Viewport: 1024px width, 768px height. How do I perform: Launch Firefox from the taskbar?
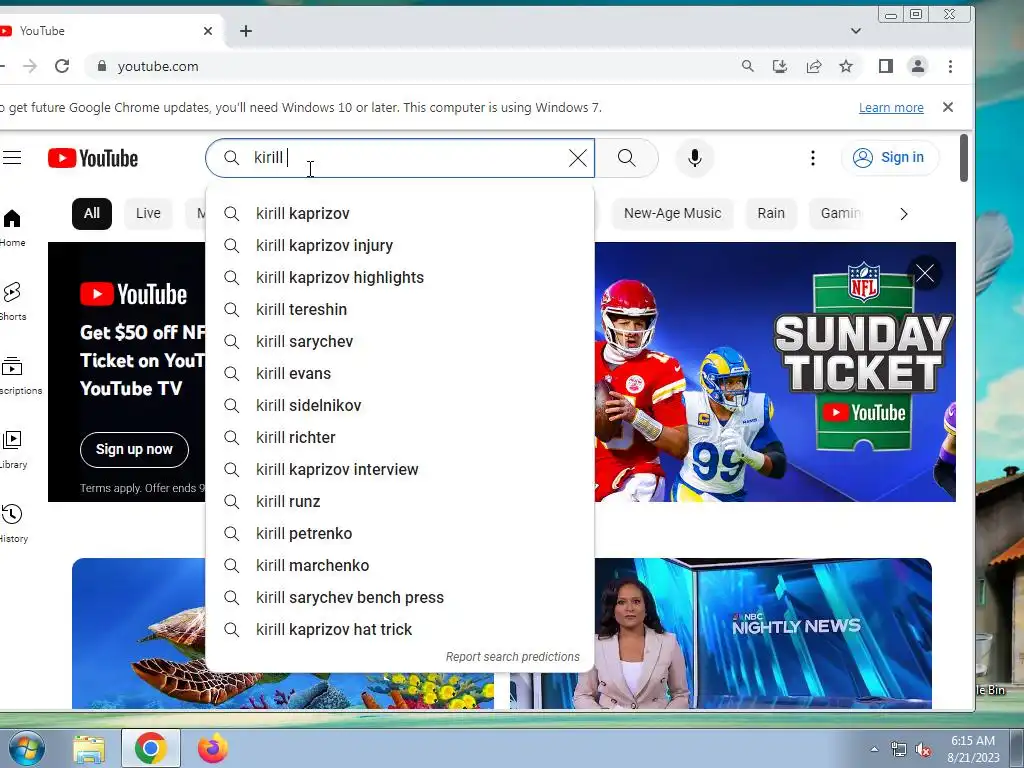(x=213, y=749)
